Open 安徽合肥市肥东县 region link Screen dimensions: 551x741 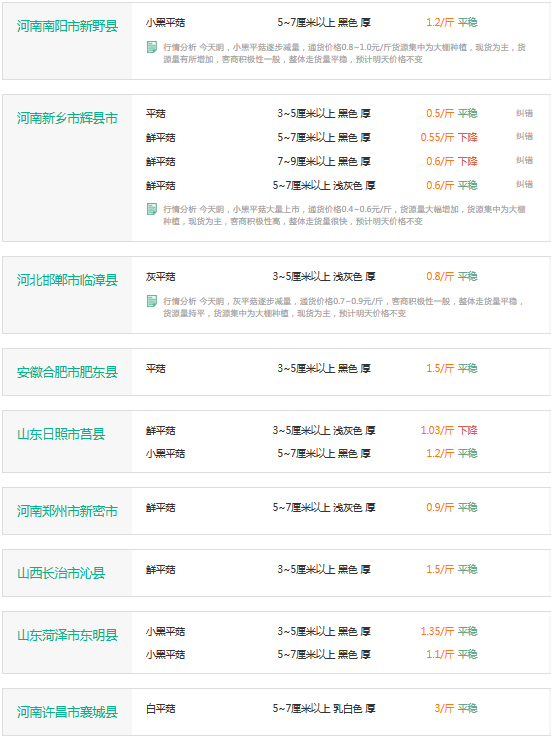click(67, 372)
